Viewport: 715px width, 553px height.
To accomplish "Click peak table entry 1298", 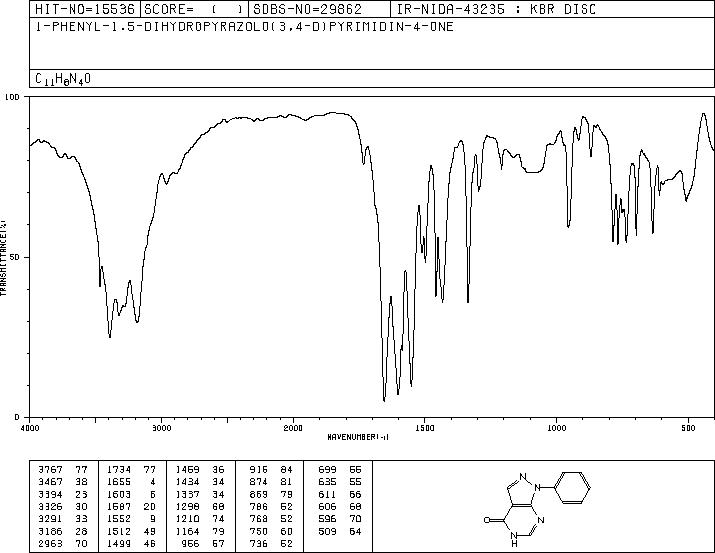I will pos(187,506).
